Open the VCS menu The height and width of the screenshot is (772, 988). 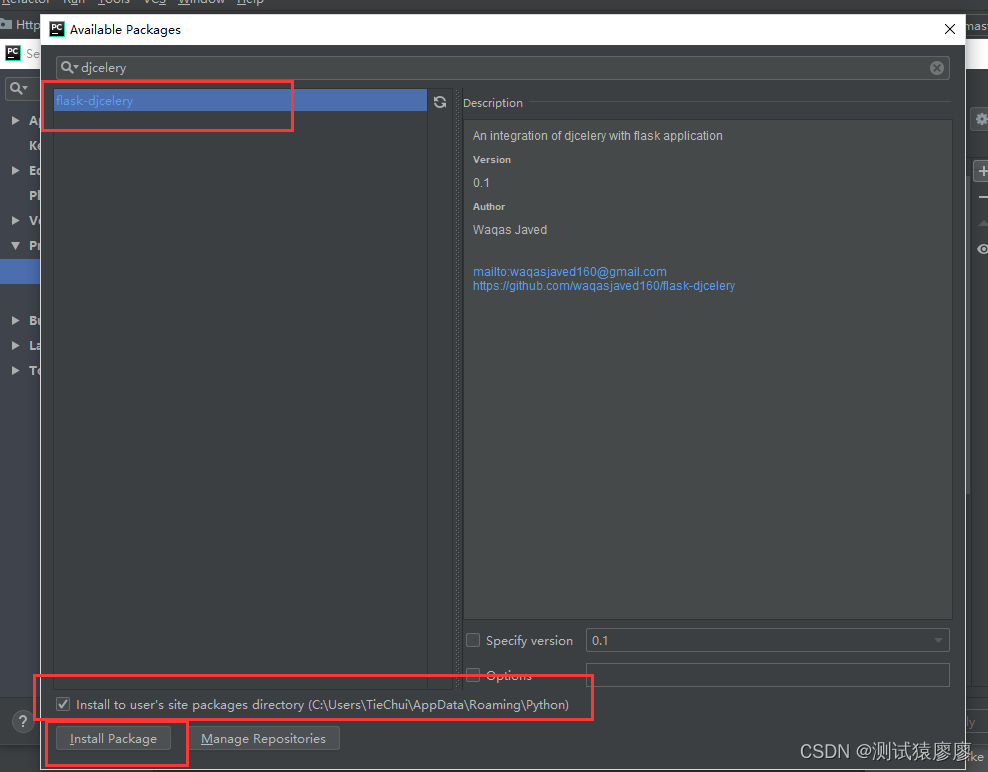pos(155,3)
